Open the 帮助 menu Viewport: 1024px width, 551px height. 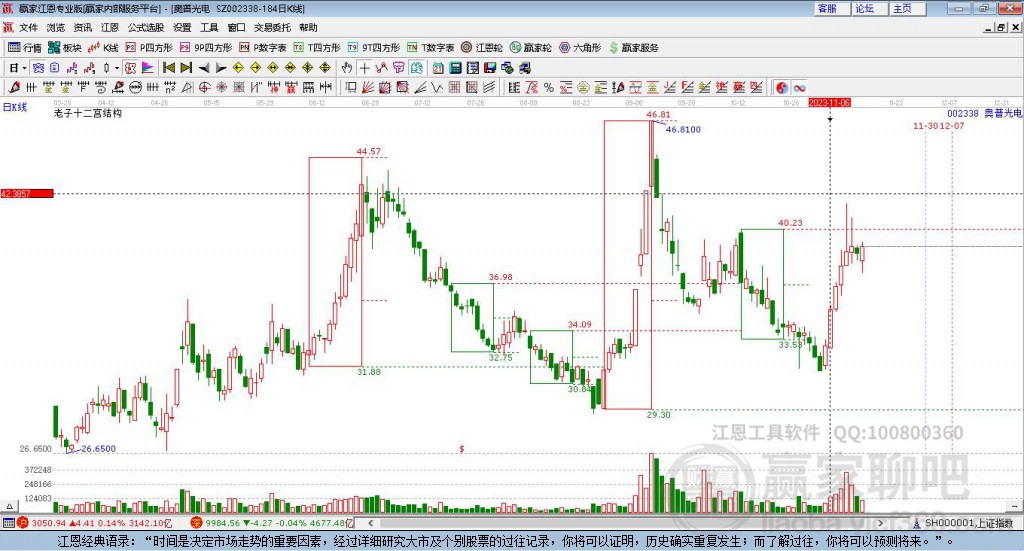coord(308,27)
